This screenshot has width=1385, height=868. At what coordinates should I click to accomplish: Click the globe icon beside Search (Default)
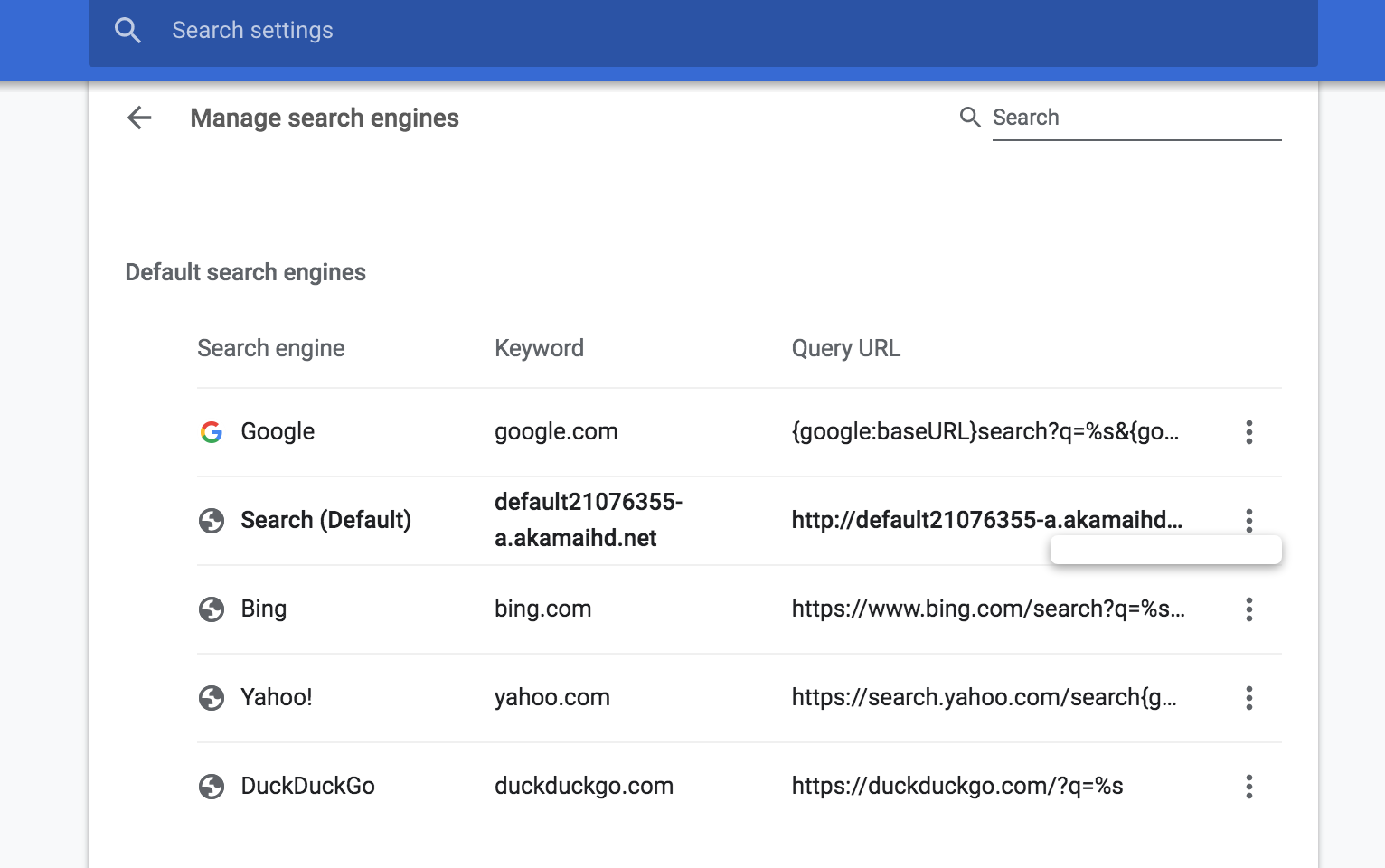(x=212, y=521)
